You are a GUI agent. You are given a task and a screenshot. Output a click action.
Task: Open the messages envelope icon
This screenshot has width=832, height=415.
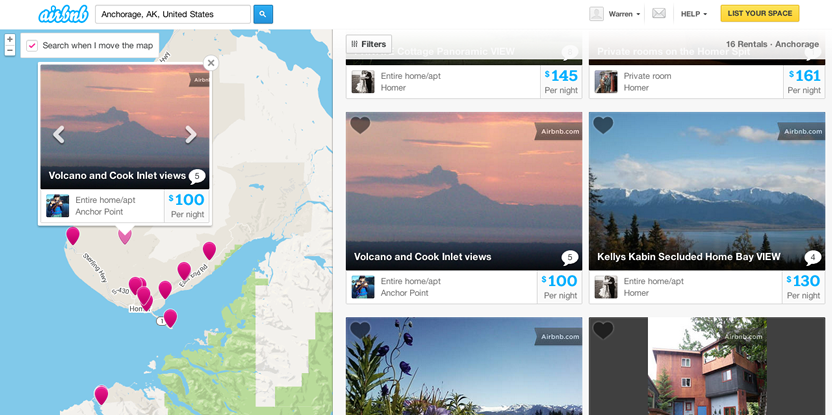coord(659,14)
